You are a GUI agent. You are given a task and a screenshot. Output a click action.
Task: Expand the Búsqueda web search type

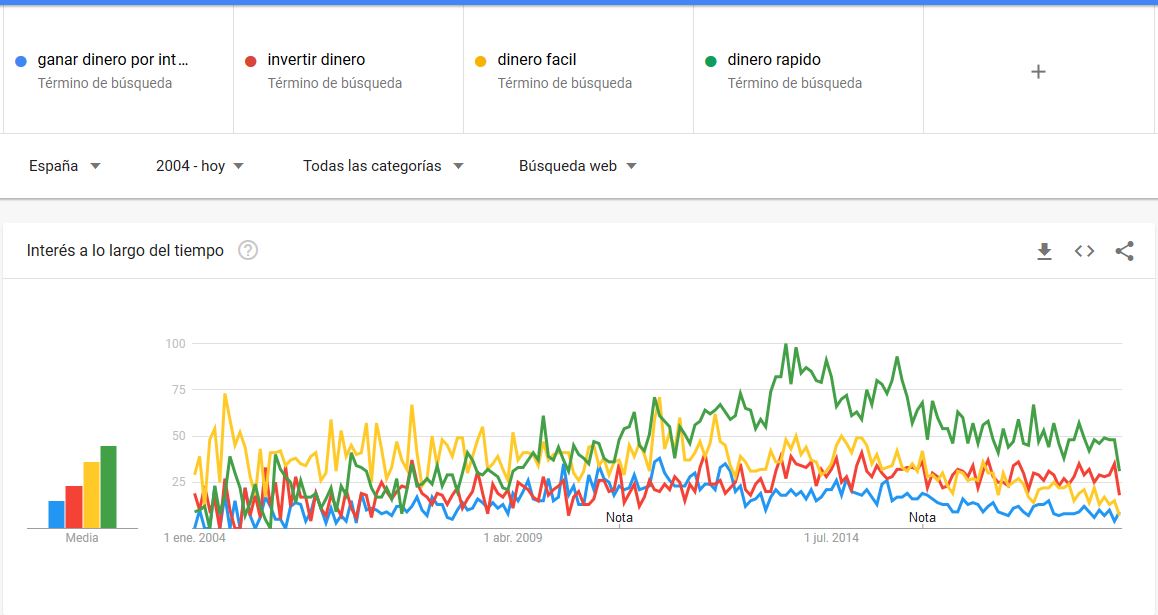[578, 166]
